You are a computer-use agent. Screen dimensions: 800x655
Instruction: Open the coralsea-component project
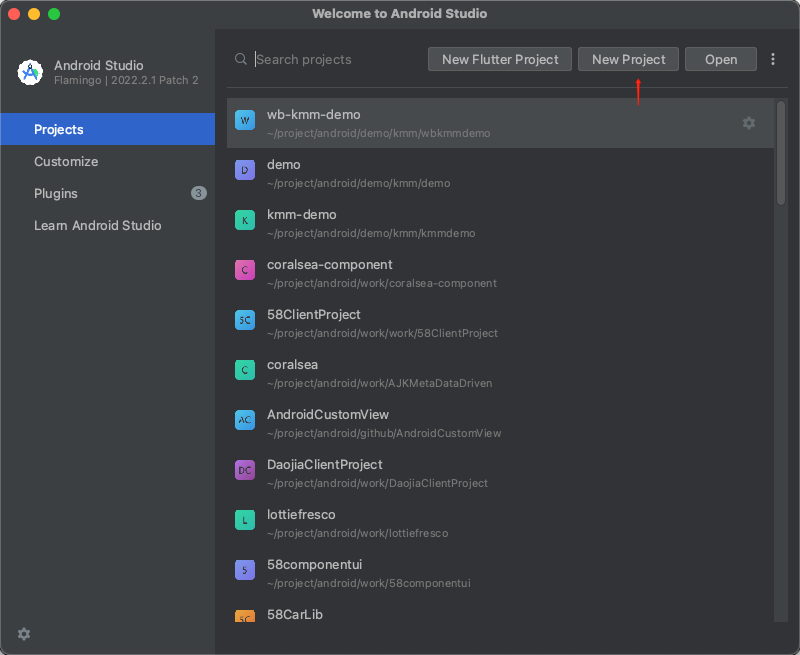(x=500, y=273)
